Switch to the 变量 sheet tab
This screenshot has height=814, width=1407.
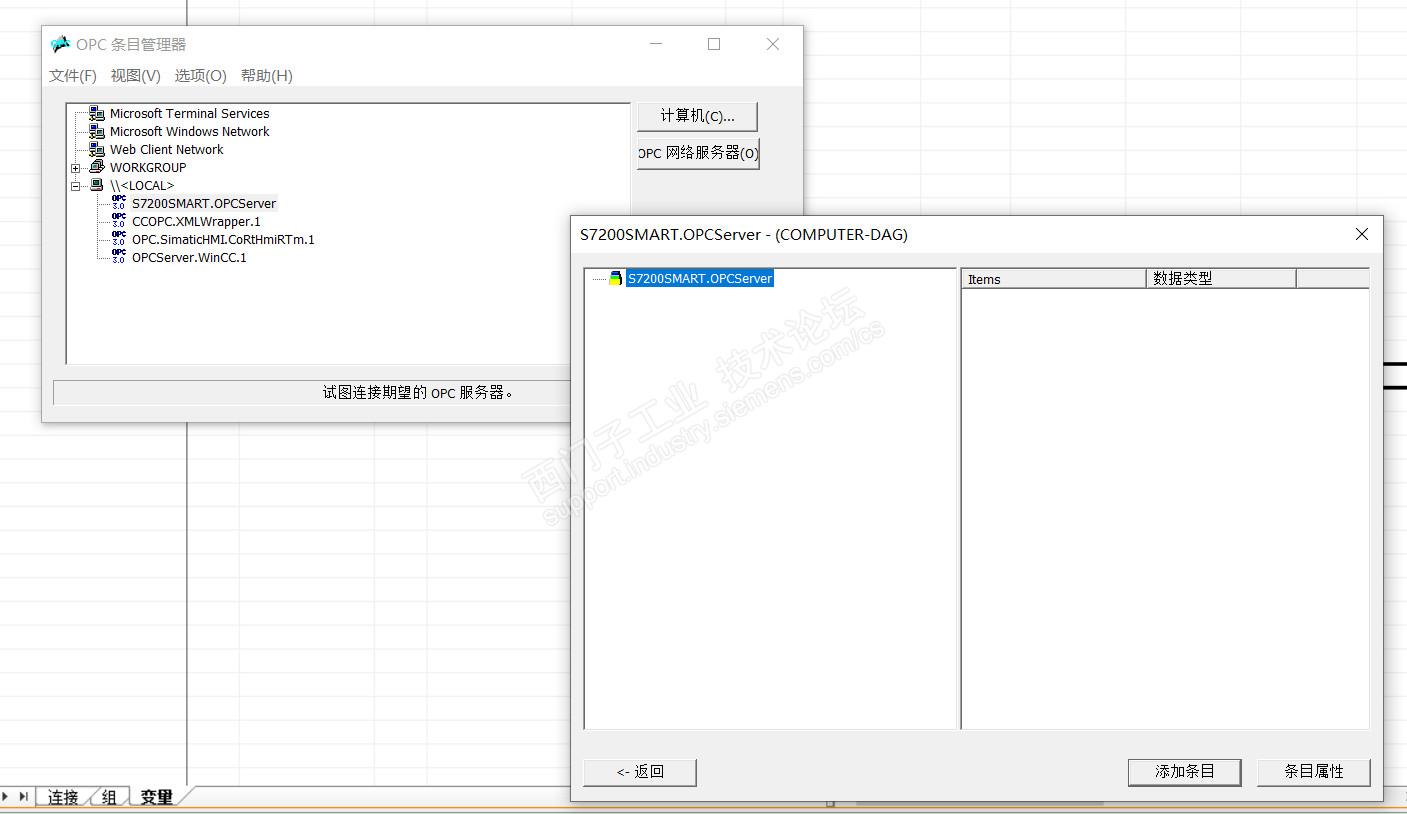[156, 797]
